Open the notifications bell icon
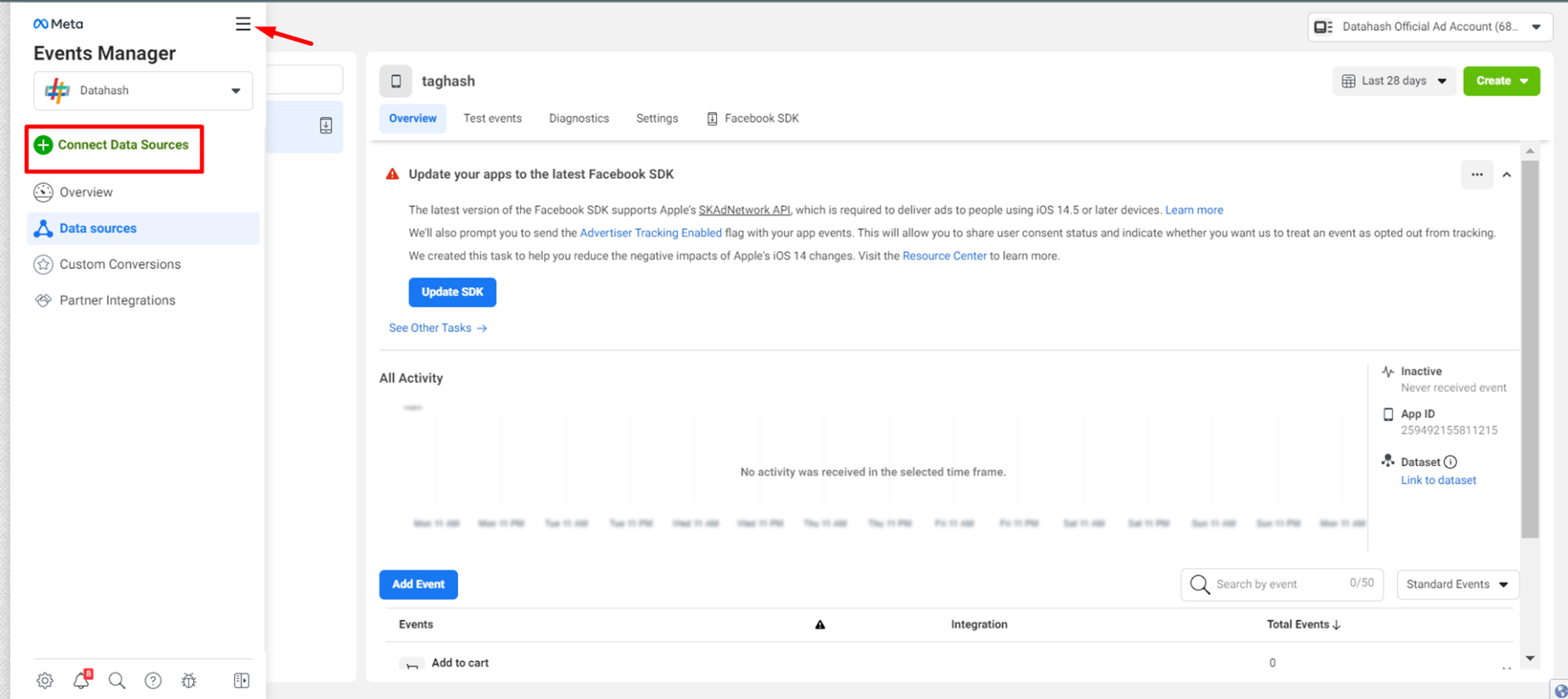 [x=81, y=681]
